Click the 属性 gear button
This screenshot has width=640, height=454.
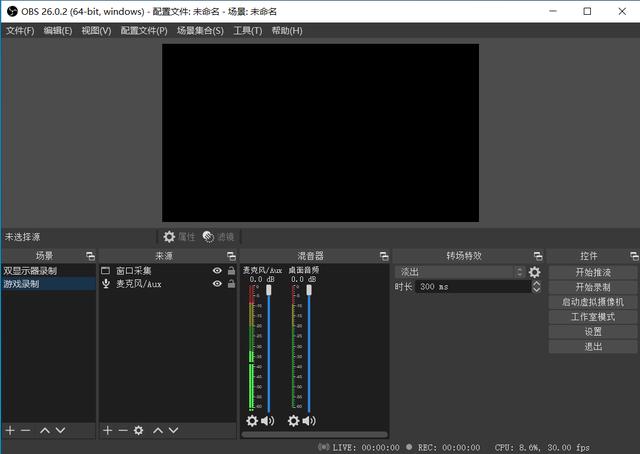pyautogui.click(x=179, y=237)
